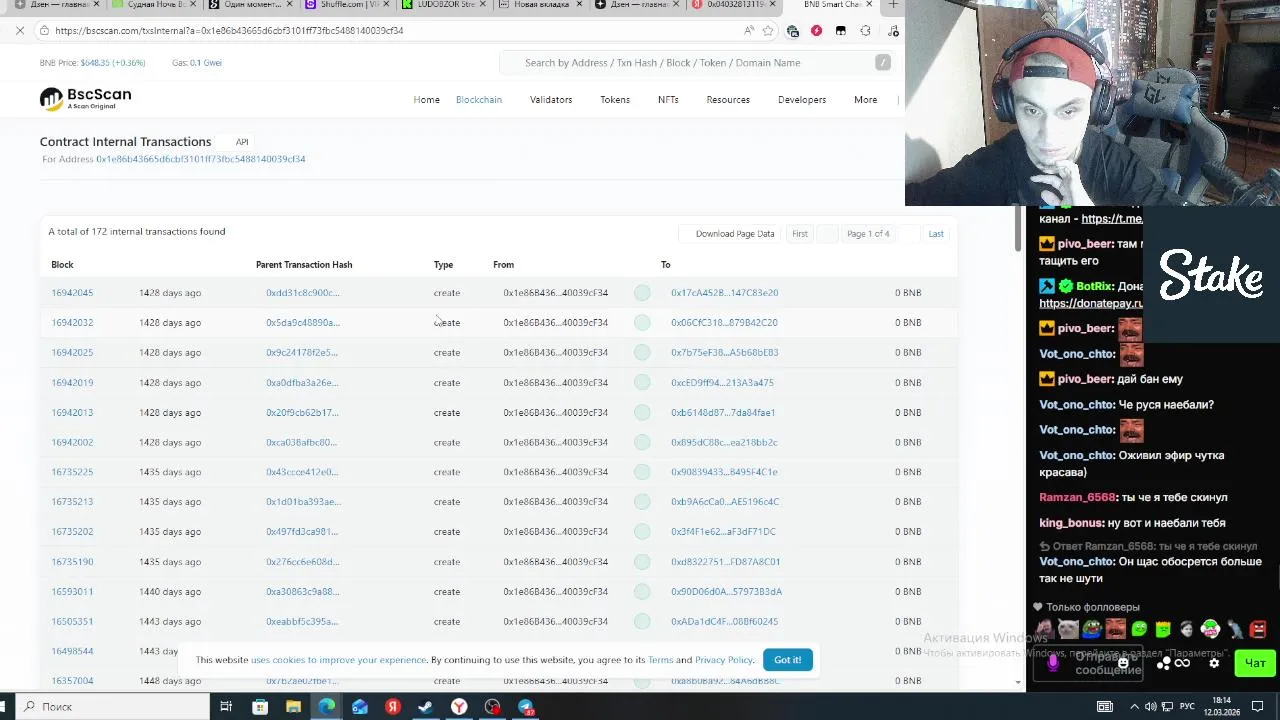Click contract icon for 0xd8322751 row
This screenshot has width=1280, height=720.
tap(642, 562)
